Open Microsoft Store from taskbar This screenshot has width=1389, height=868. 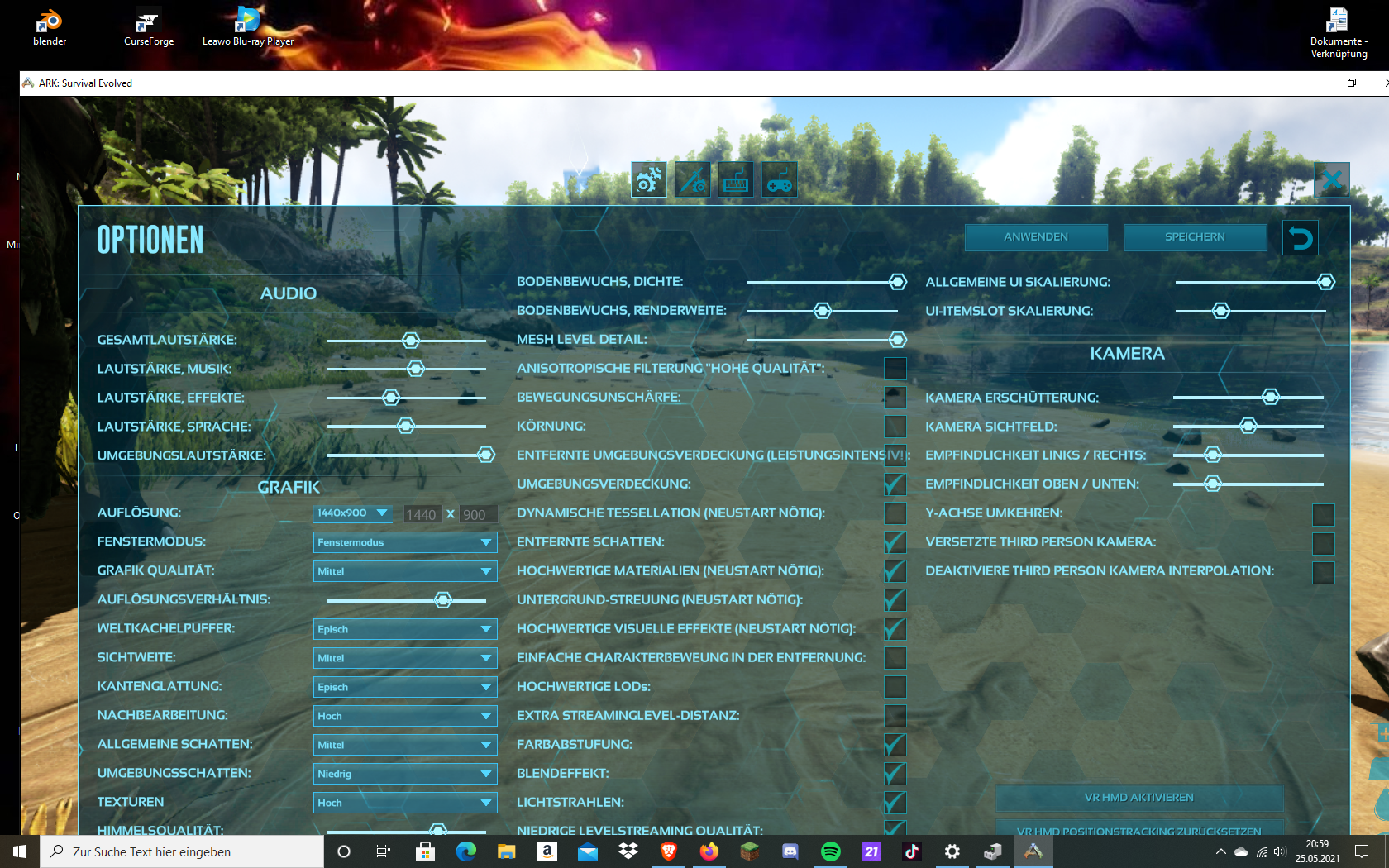[425, 851]
